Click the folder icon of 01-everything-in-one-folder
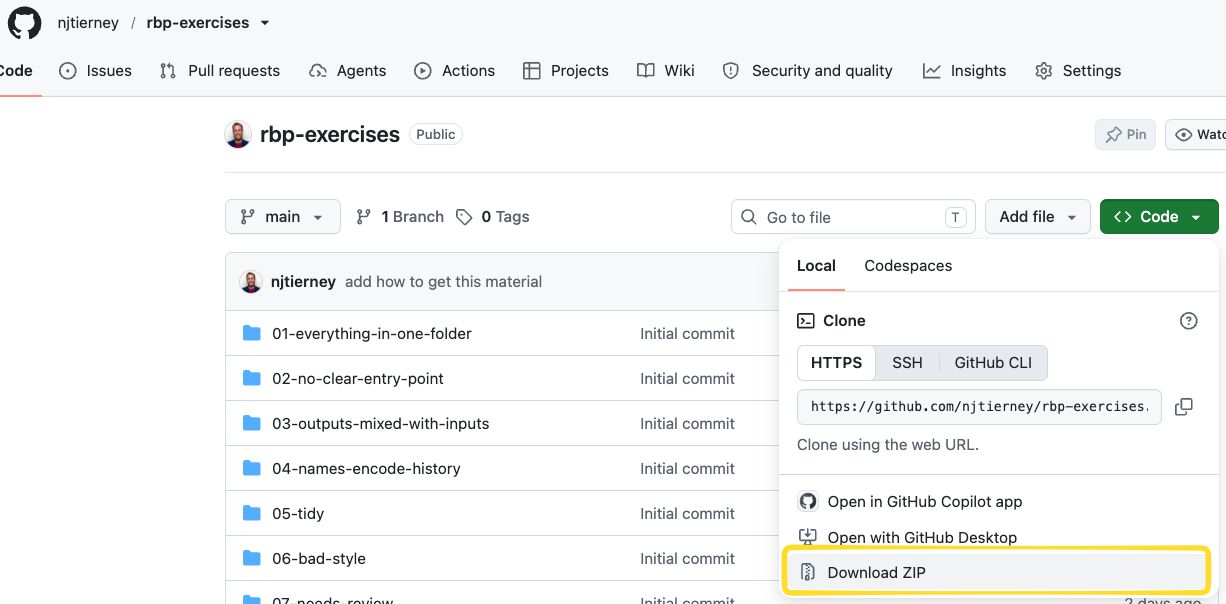 tap(252, 333)
